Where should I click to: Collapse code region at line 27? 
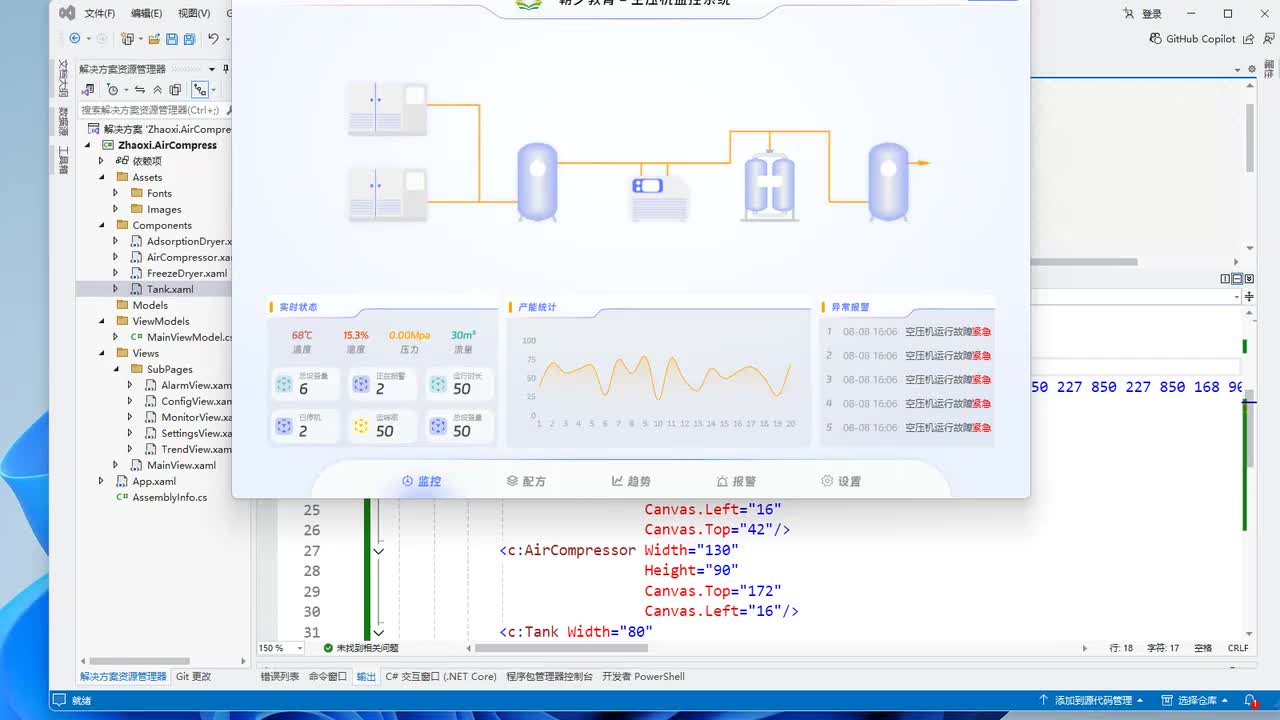379,551
